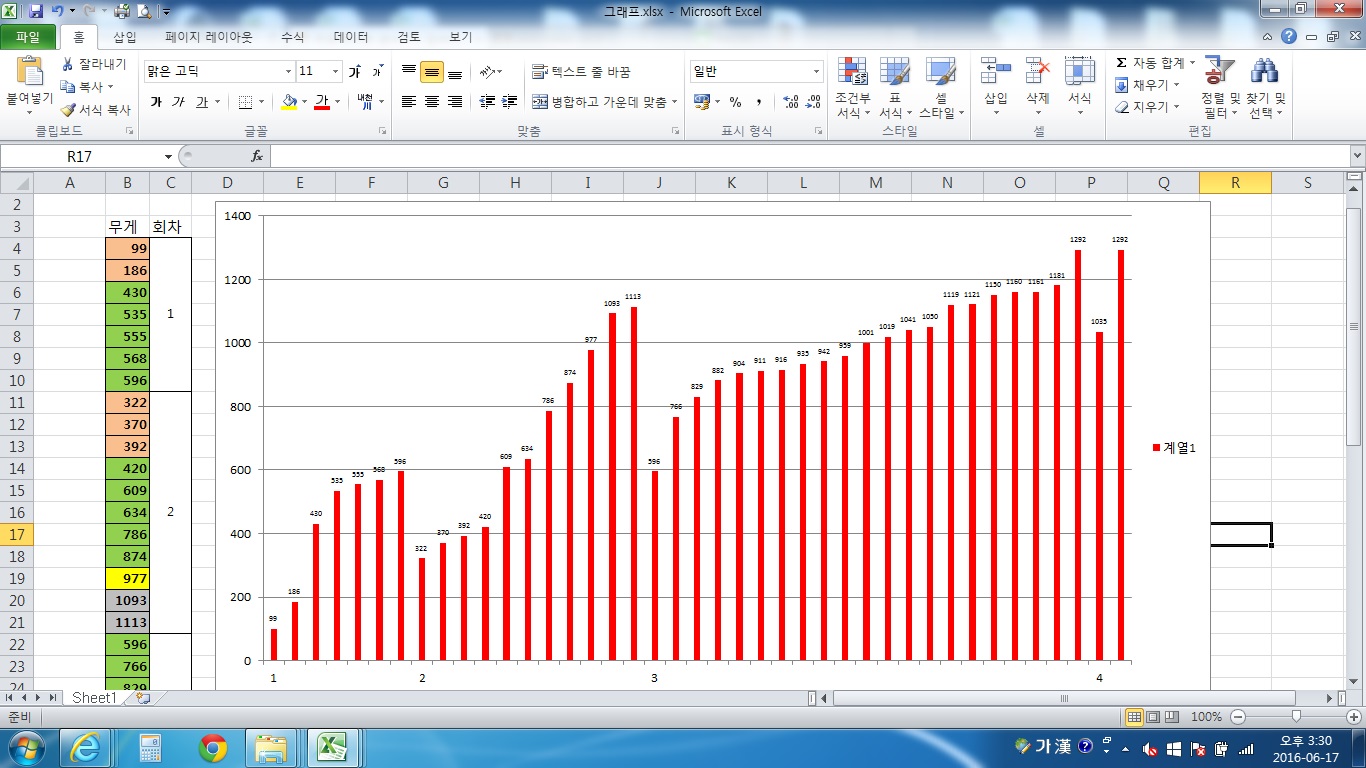Expand the Name Box dropdown arrow
This screenshot has height=768, width=1366.
coord(168,157)
